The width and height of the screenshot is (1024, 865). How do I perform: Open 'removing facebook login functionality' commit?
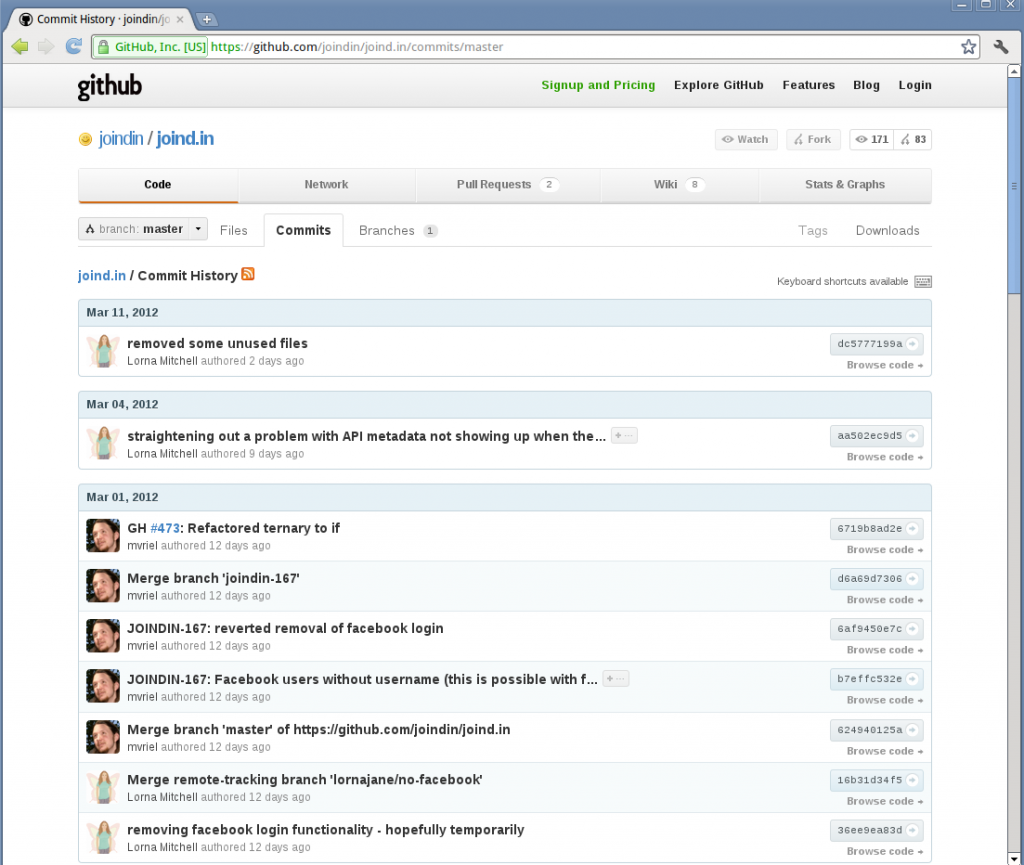326,830
